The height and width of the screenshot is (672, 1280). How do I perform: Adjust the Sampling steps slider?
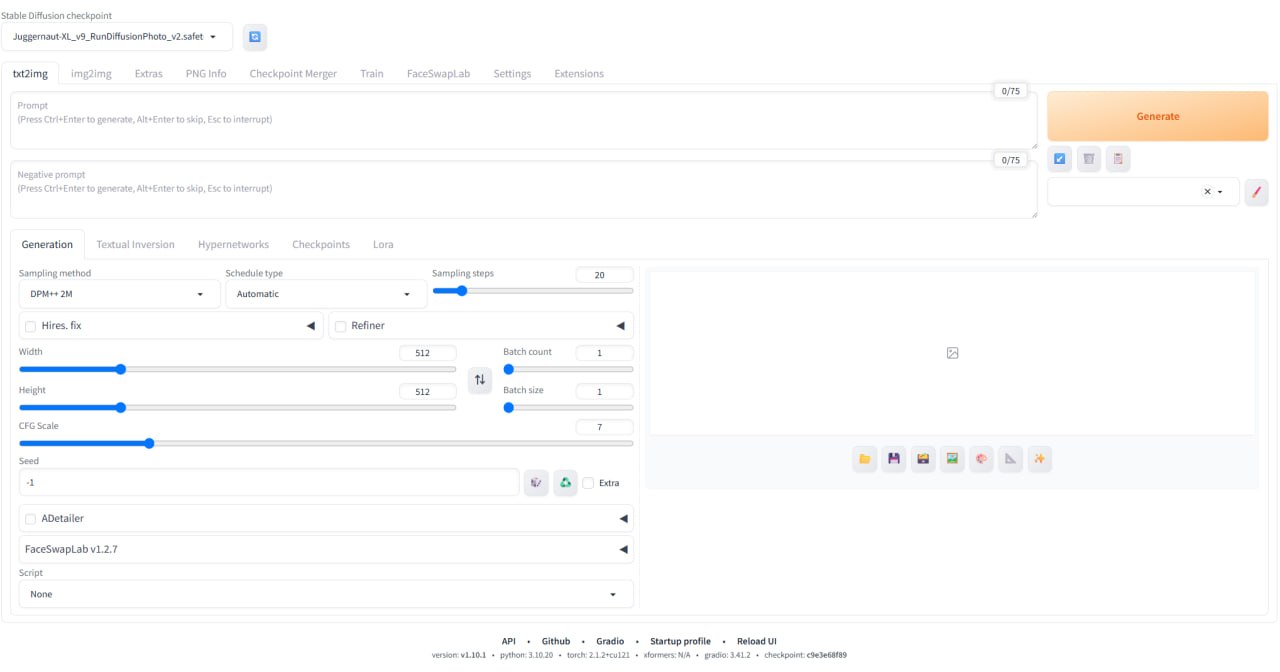click(532, 291)
